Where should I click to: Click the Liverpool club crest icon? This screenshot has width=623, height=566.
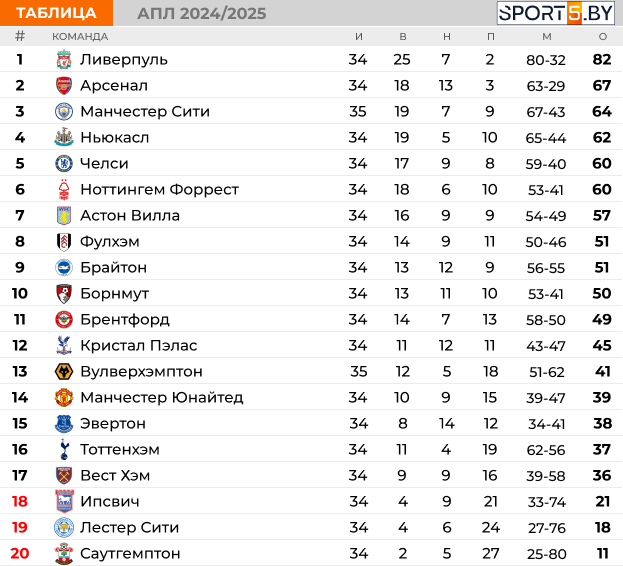pyautogui.click(x=64, y=60)
